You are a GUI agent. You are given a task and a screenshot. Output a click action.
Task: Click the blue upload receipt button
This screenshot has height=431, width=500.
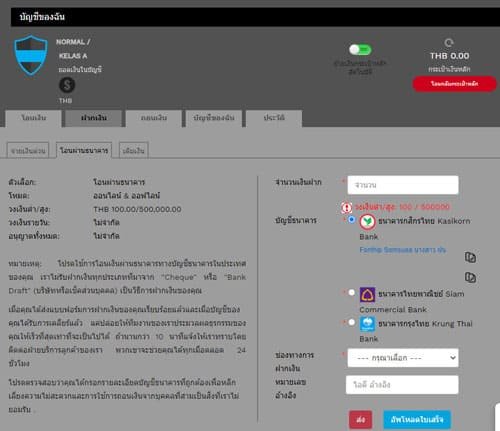coord(417,419)
